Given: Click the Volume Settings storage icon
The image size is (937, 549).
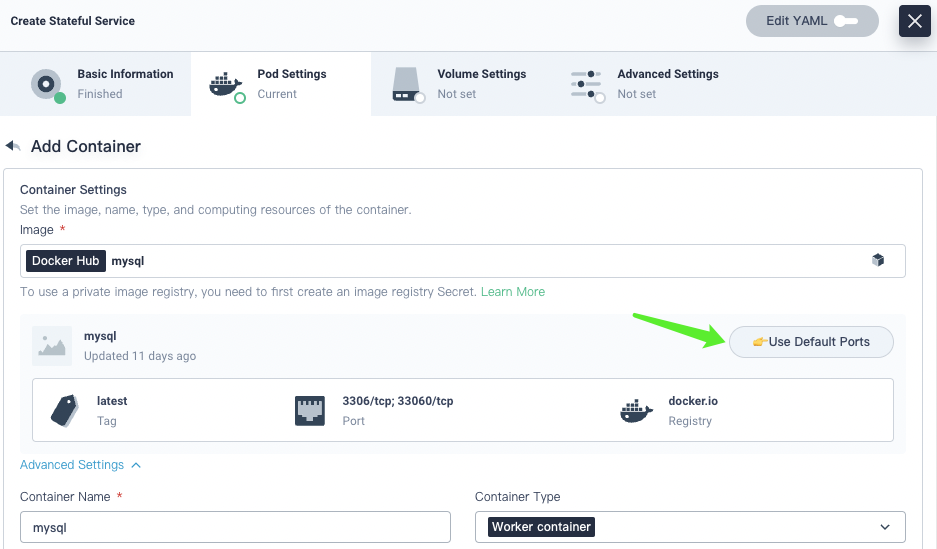Looking at the screenshot, I should [x=407, y=84].
